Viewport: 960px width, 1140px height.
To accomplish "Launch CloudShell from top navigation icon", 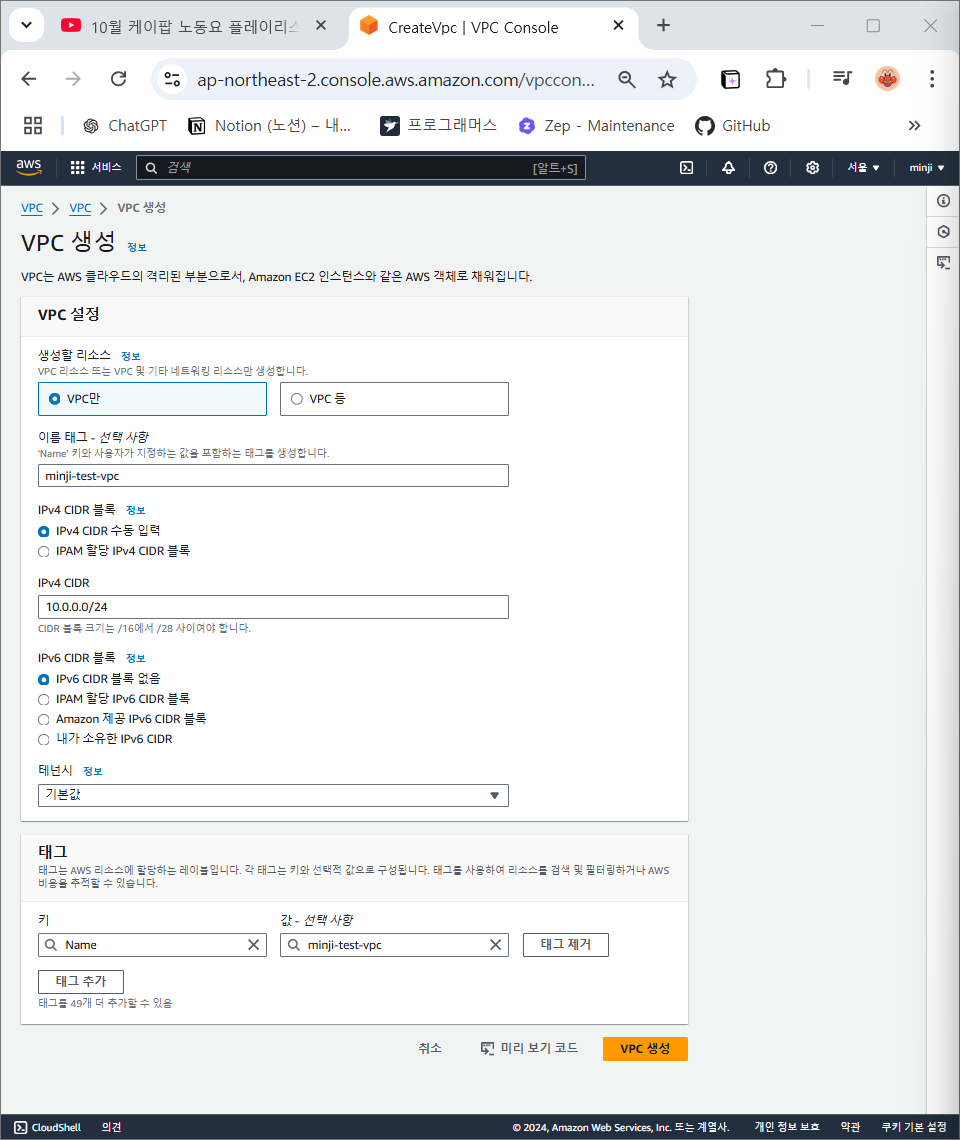I will coord(686,168).
